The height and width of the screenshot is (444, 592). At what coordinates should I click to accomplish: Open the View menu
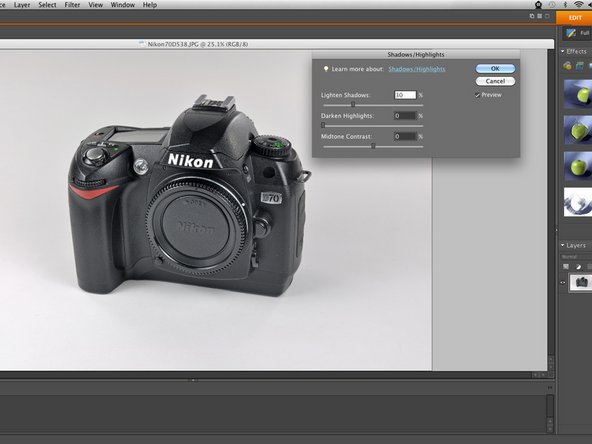point(96,5)
